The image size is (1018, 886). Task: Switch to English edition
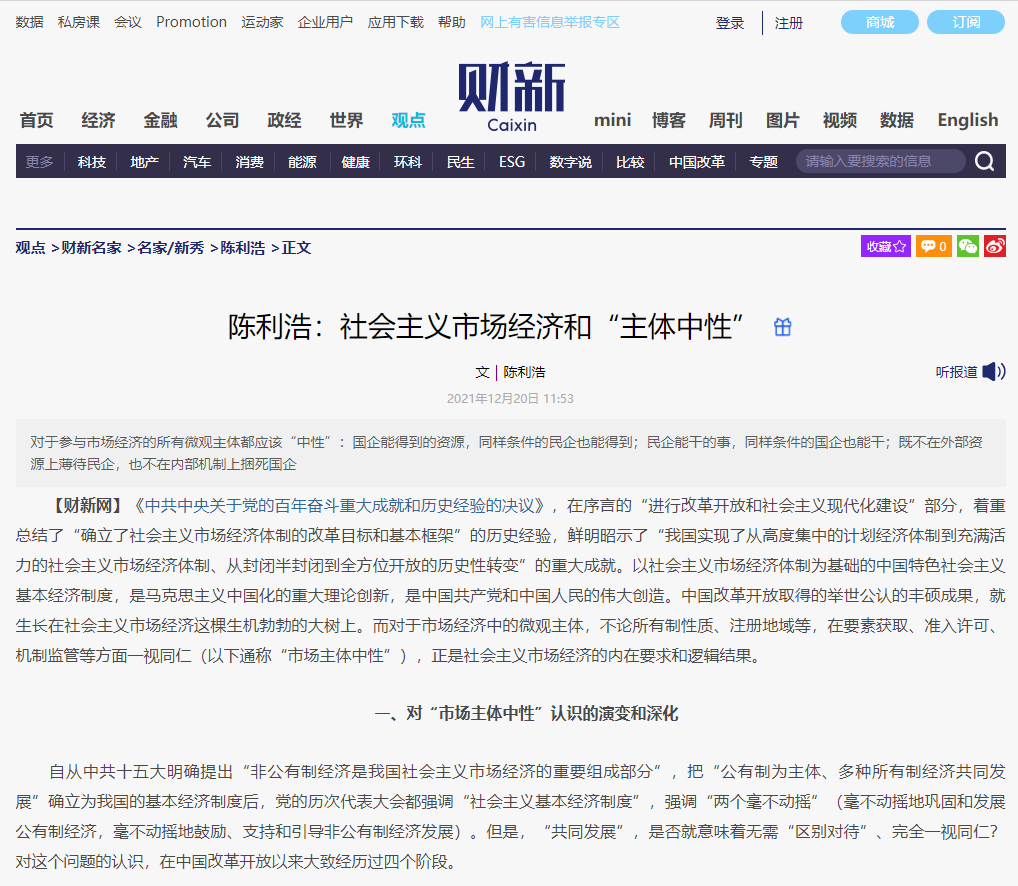coord(967,120)
